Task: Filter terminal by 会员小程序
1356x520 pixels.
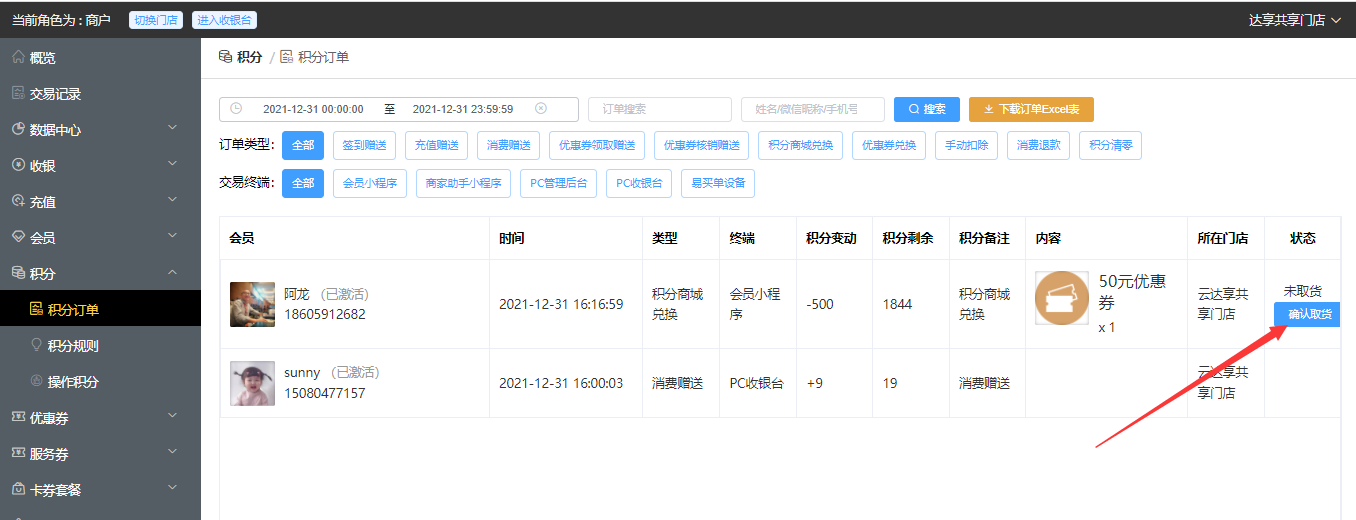Action: 370,183
